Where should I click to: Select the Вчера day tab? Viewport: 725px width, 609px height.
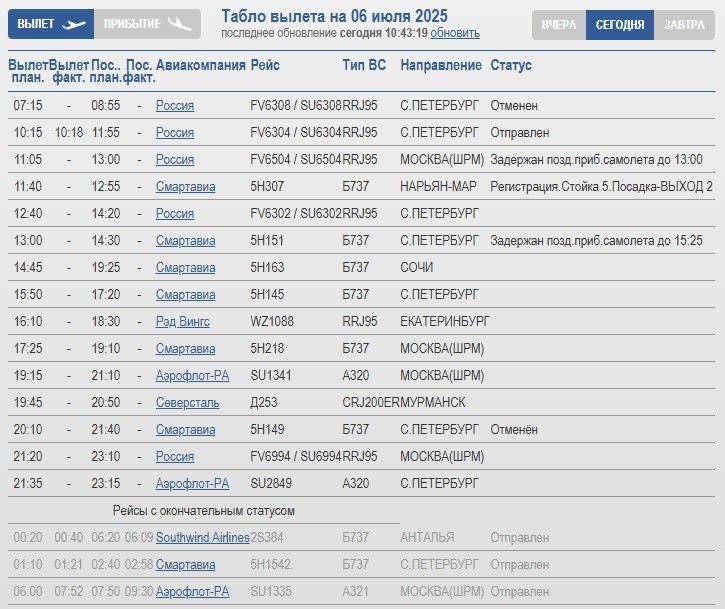pyautogui.click(x=559, y=25)
